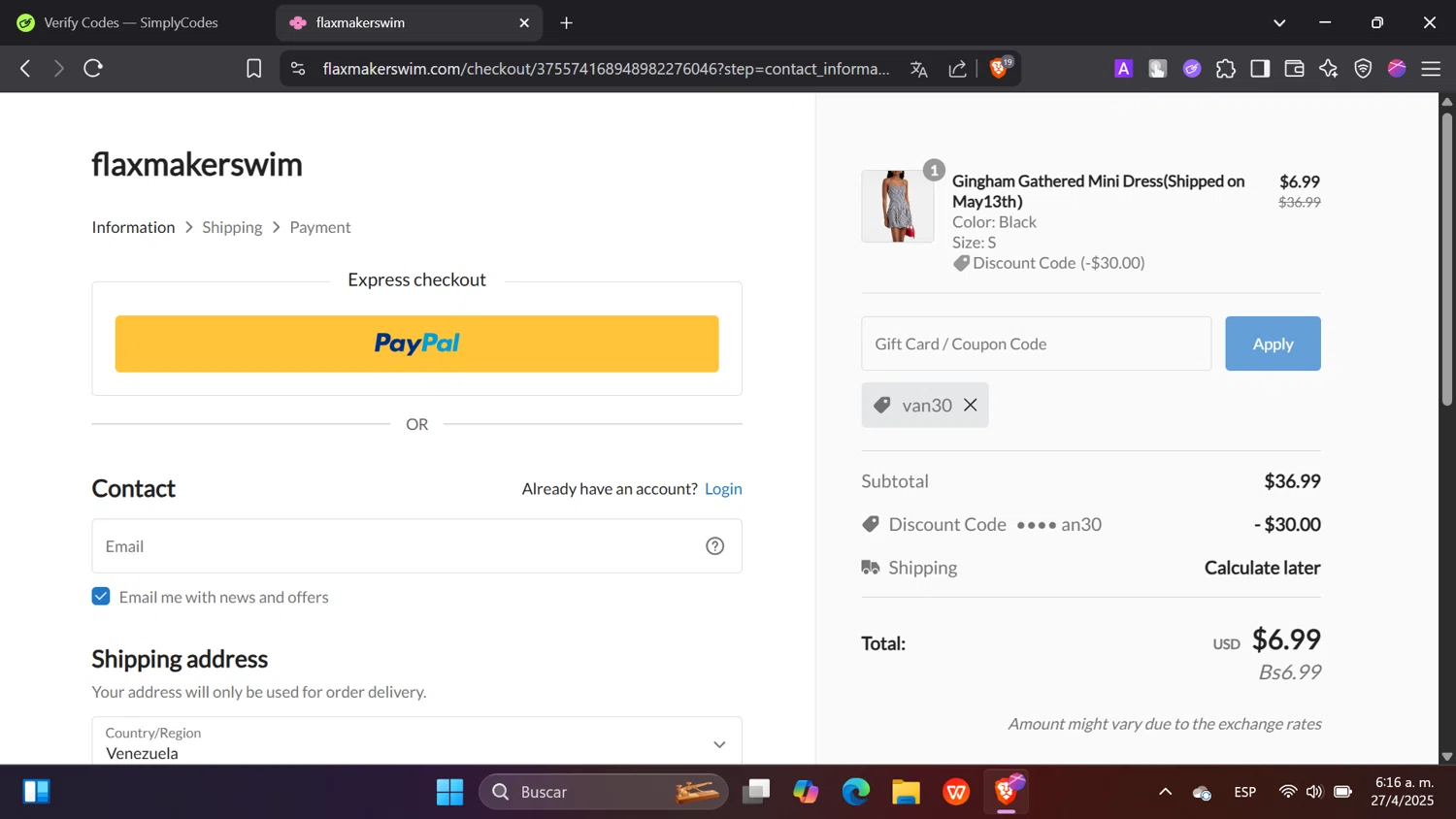Close the flaxmakerswim tab
This screenshot has height=819, width=1456.
pyautogui.click(x=524, y=22)
